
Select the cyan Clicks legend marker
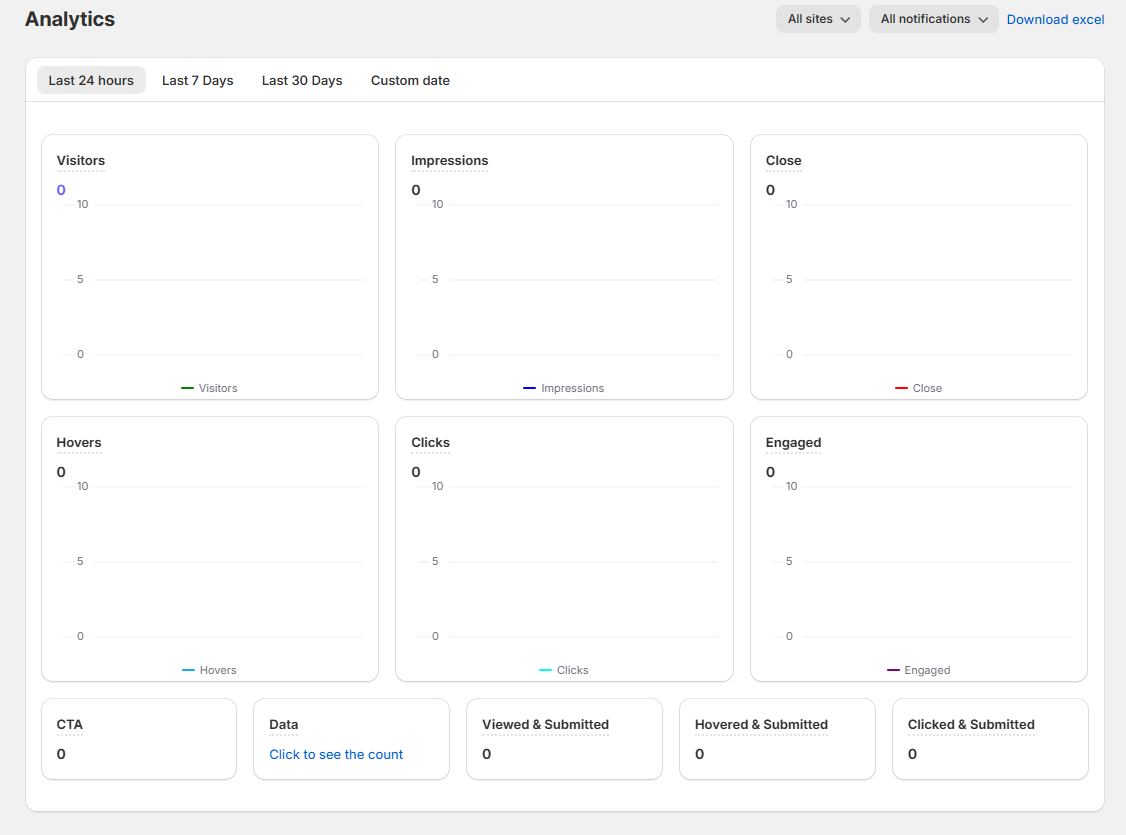pos(543,670)
